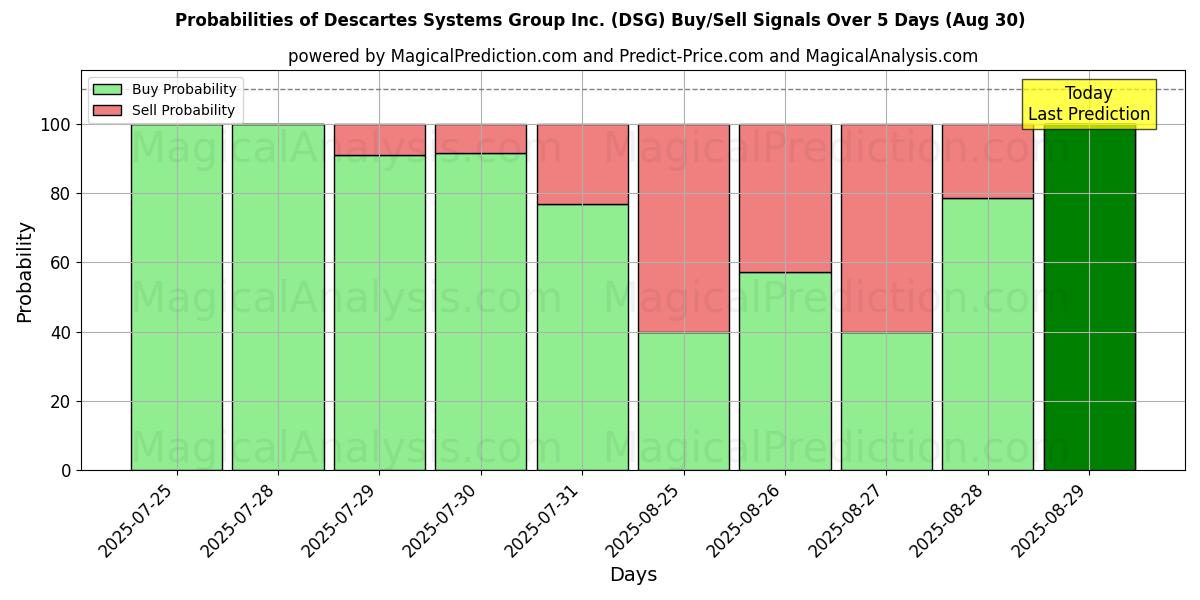Click the dark green 2025-08-29 bar
This screenshot has height=600, width=1200.
(1089, 297)
